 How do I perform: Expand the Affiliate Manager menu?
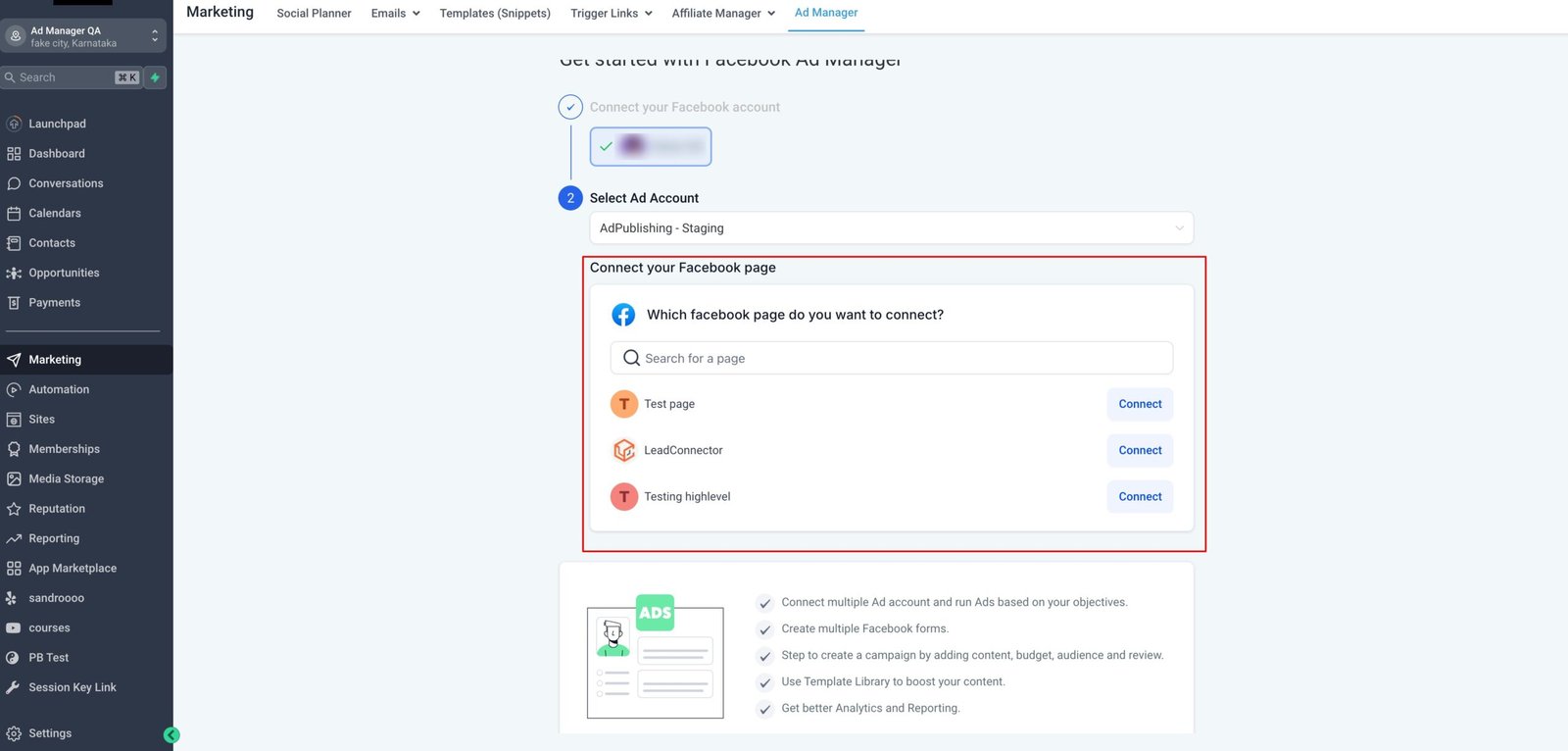coord(723,14)
